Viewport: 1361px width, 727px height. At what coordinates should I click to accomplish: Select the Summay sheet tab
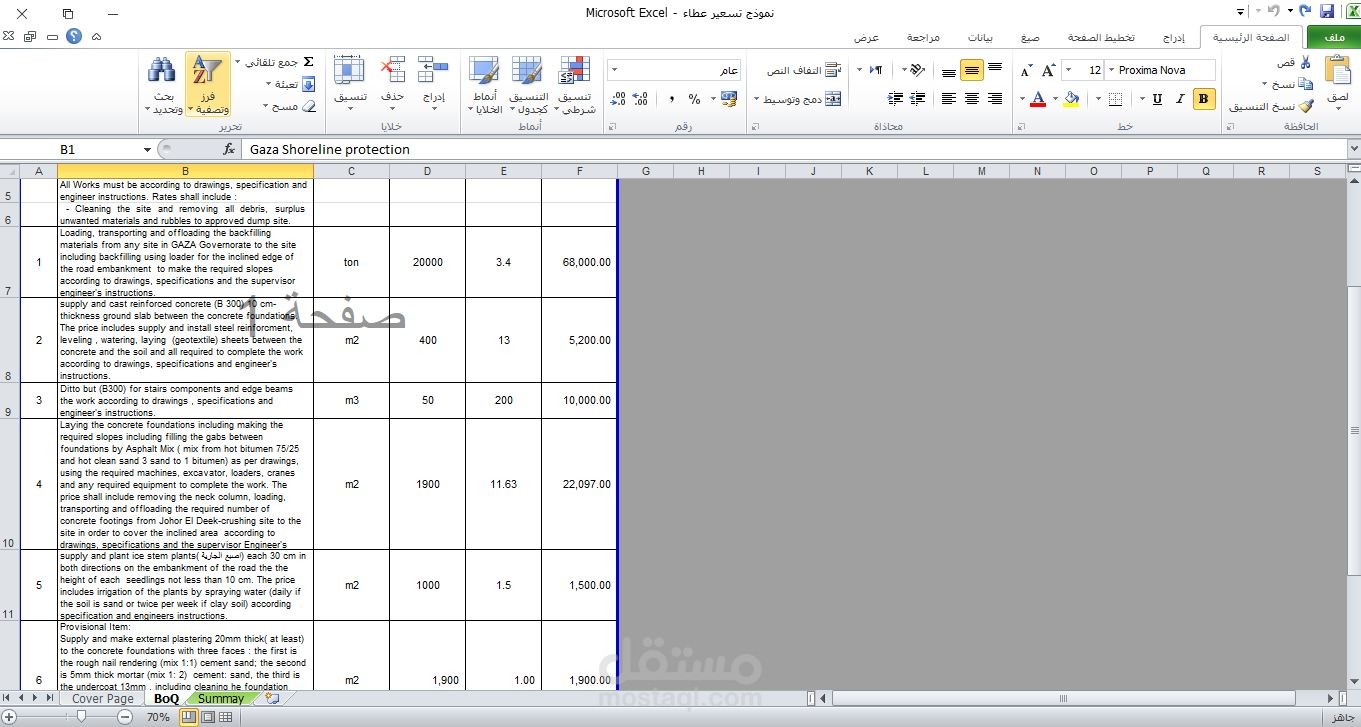tap(220, 699)
